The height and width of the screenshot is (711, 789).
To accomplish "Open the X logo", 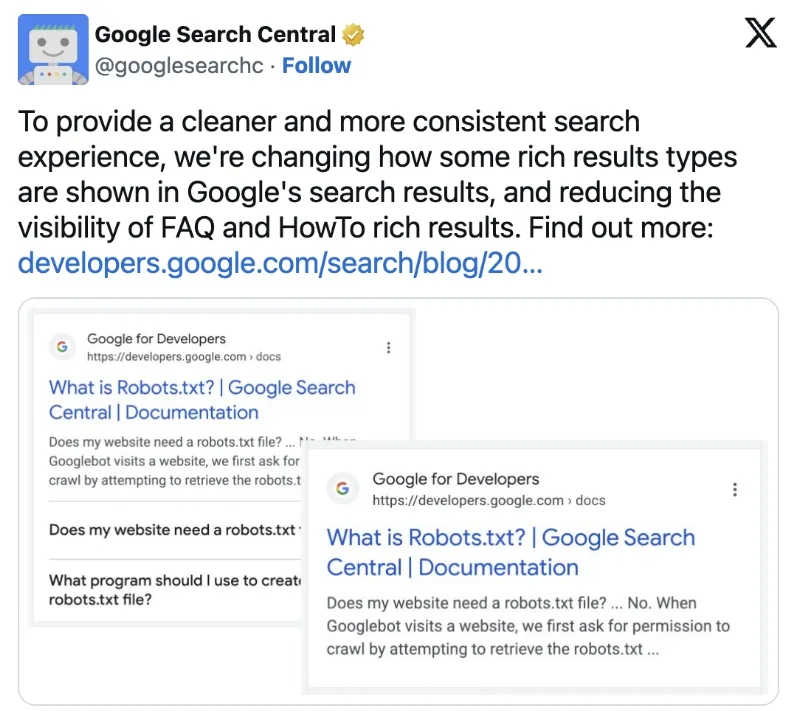I will (x=760, y=35).
